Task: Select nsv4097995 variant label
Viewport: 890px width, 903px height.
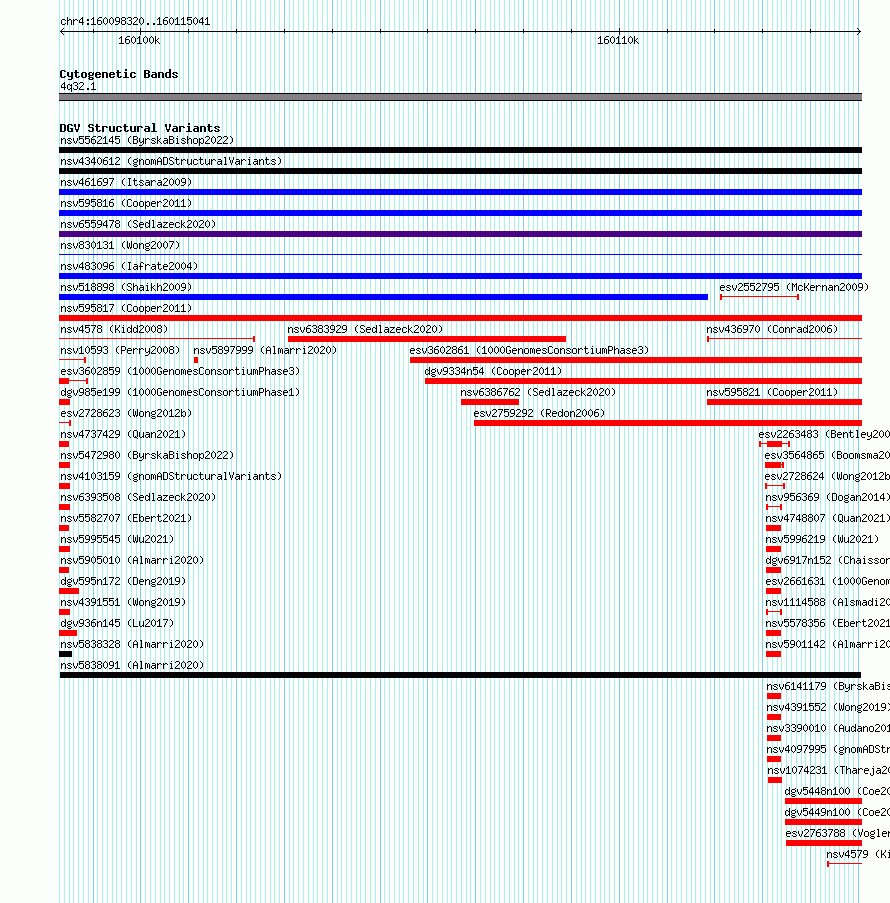Action: pos(828,749)
